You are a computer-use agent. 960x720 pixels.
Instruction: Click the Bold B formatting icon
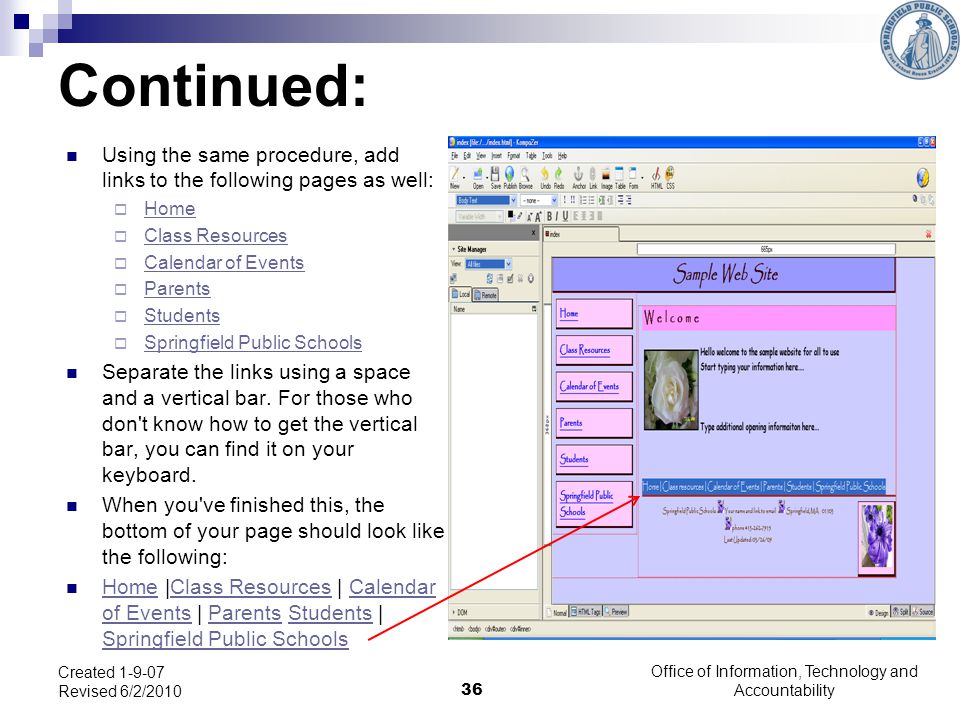[549, 216]
